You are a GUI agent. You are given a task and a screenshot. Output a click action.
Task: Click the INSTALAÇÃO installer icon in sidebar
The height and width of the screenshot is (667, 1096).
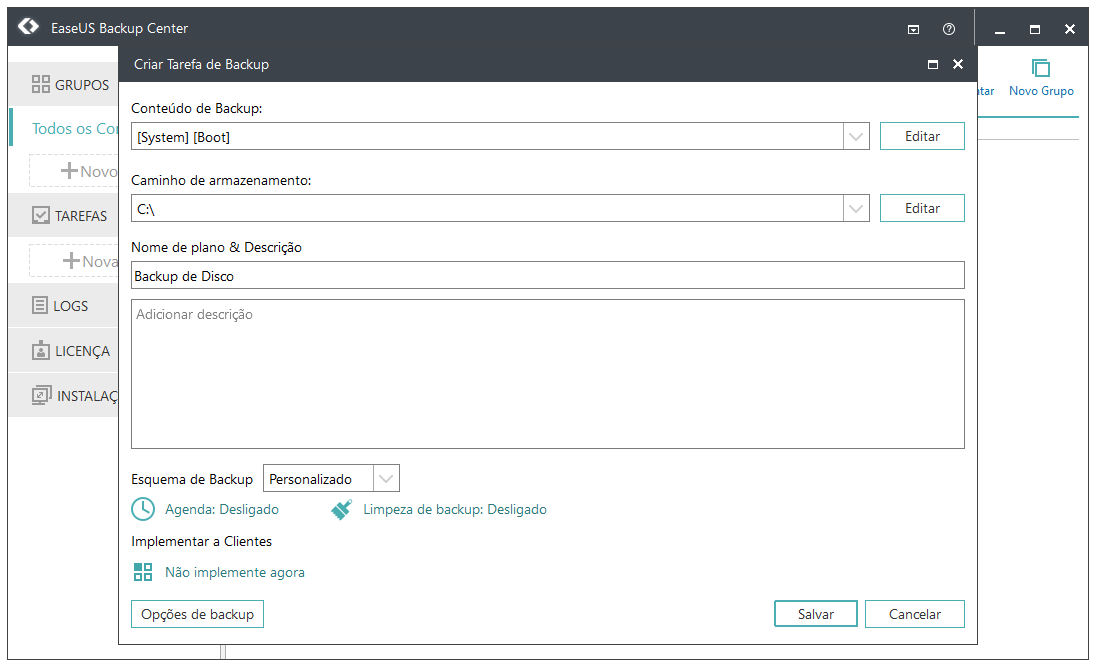pyautogui.click(x=41, y=395)
